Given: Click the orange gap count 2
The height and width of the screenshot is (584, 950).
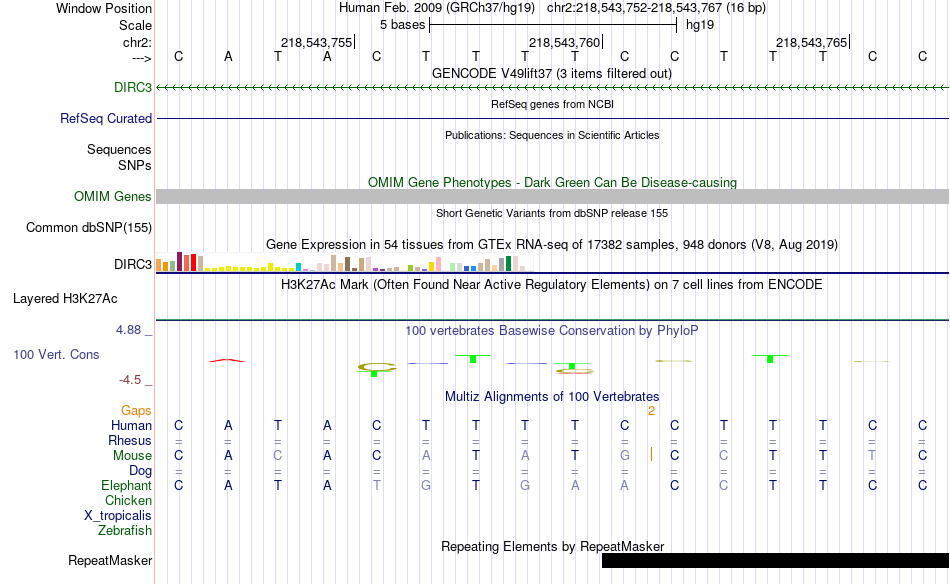Looking at the screenshot, I should click(x=651, y=411).
